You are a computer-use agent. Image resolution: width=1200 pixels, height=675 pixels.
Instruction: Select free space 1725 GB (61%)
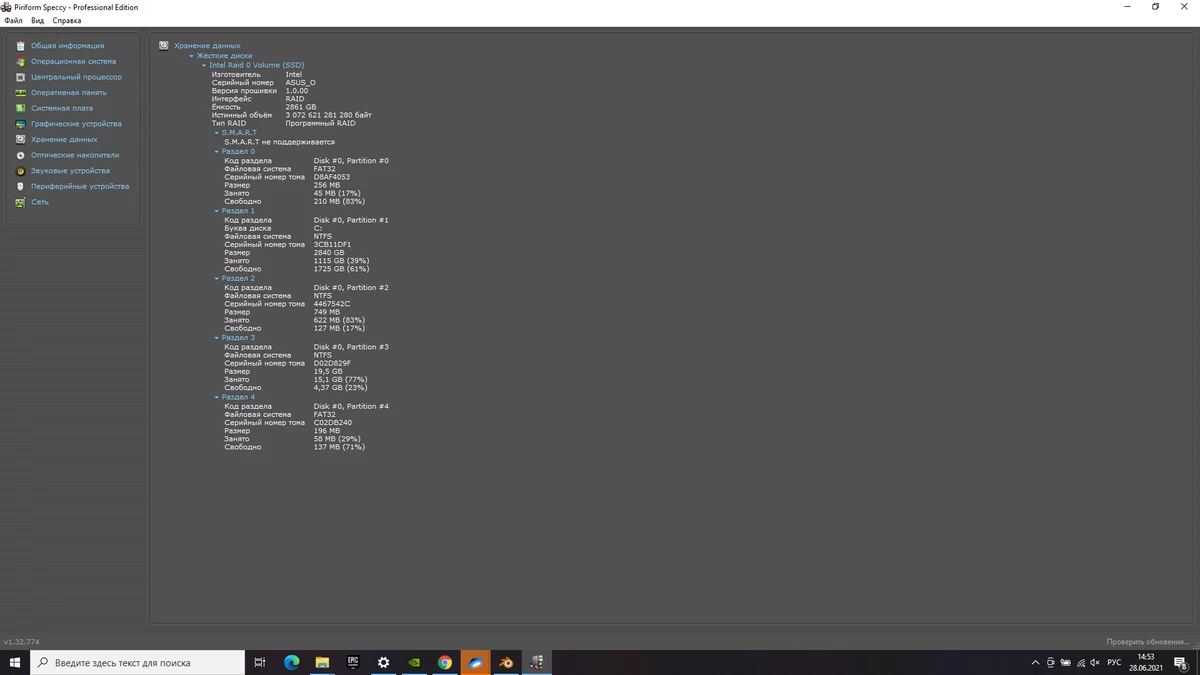pyautogui.click(x=341, y=269)
